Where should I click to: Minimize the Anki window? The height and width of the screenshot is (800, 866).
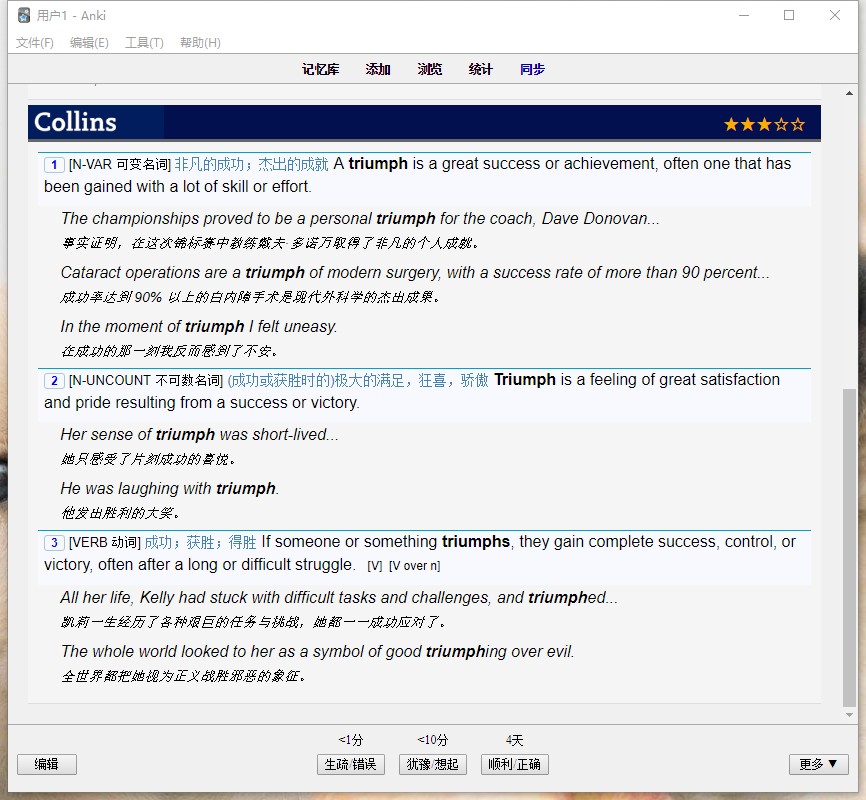[744, 15]
